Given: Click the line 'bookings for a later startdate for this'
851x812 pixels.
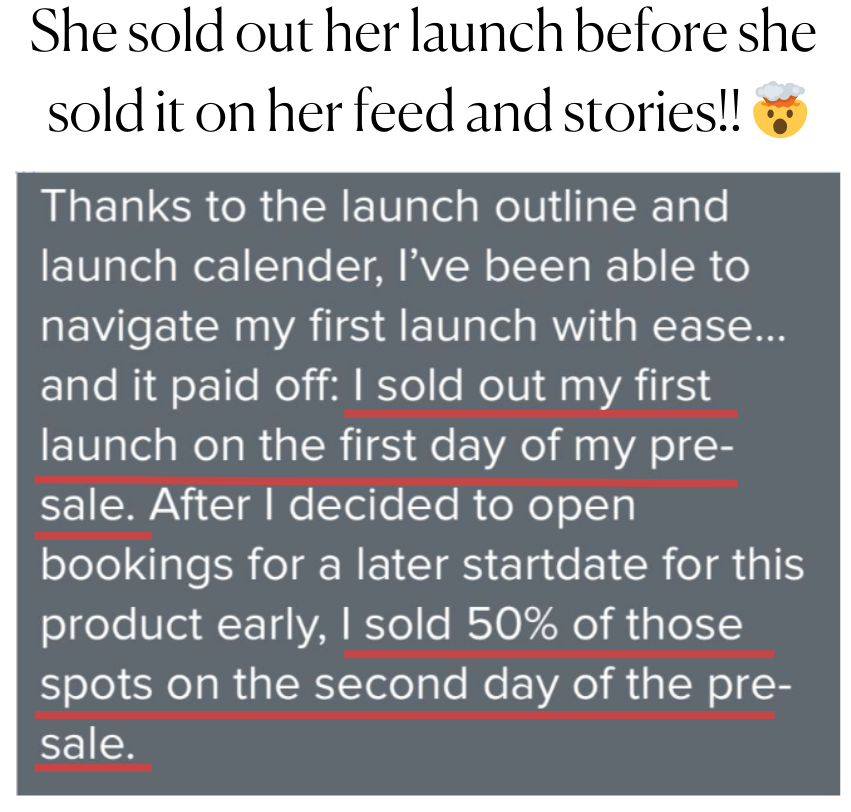Looking at the screenshot, I should point(421,565).
